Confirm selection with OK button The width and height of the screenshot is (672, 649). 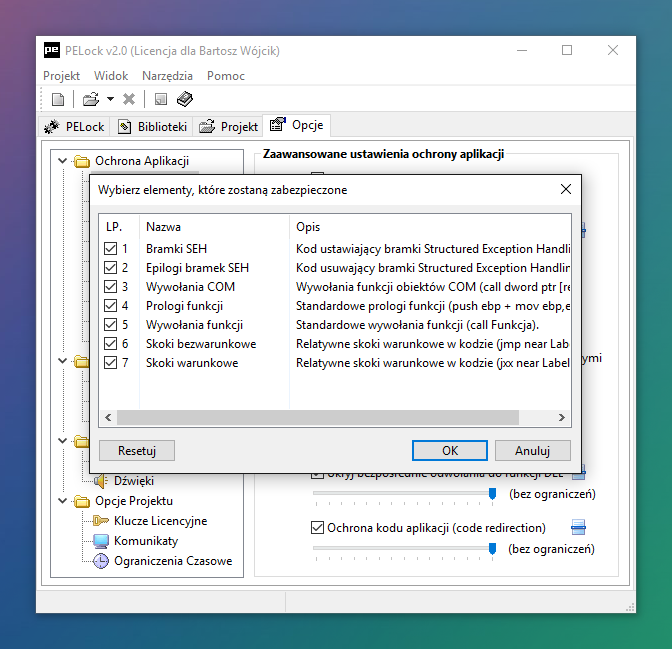[450, 451]
